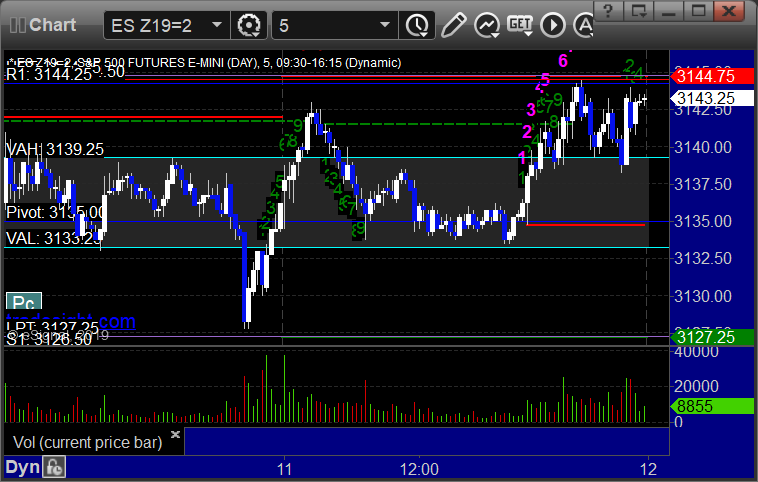Viewport: 758px width, 482px height.
Task: Click the 3130.00 price axis label
Action: pos(703,296)
